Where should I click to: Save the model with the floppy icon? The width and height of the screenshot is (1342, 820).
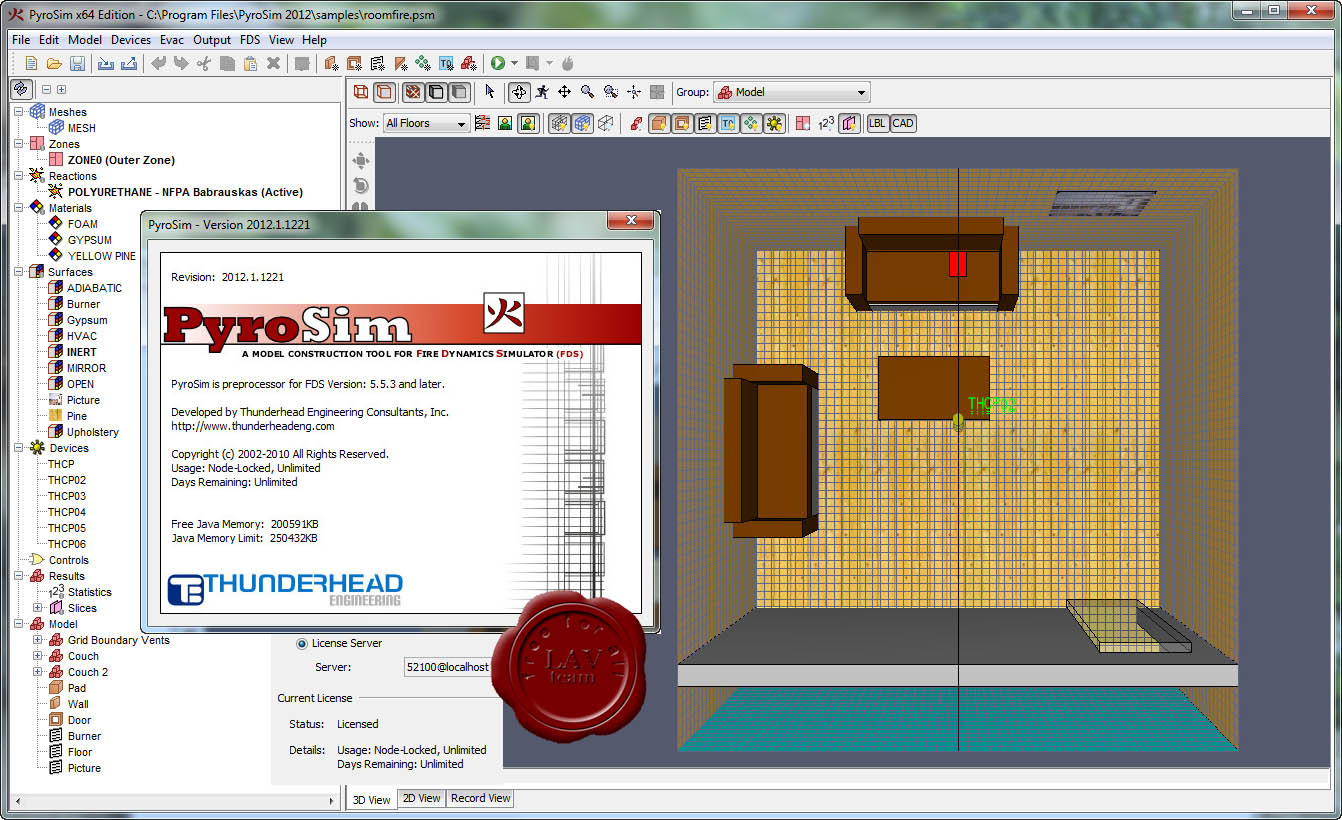click(x=77, y=63)
